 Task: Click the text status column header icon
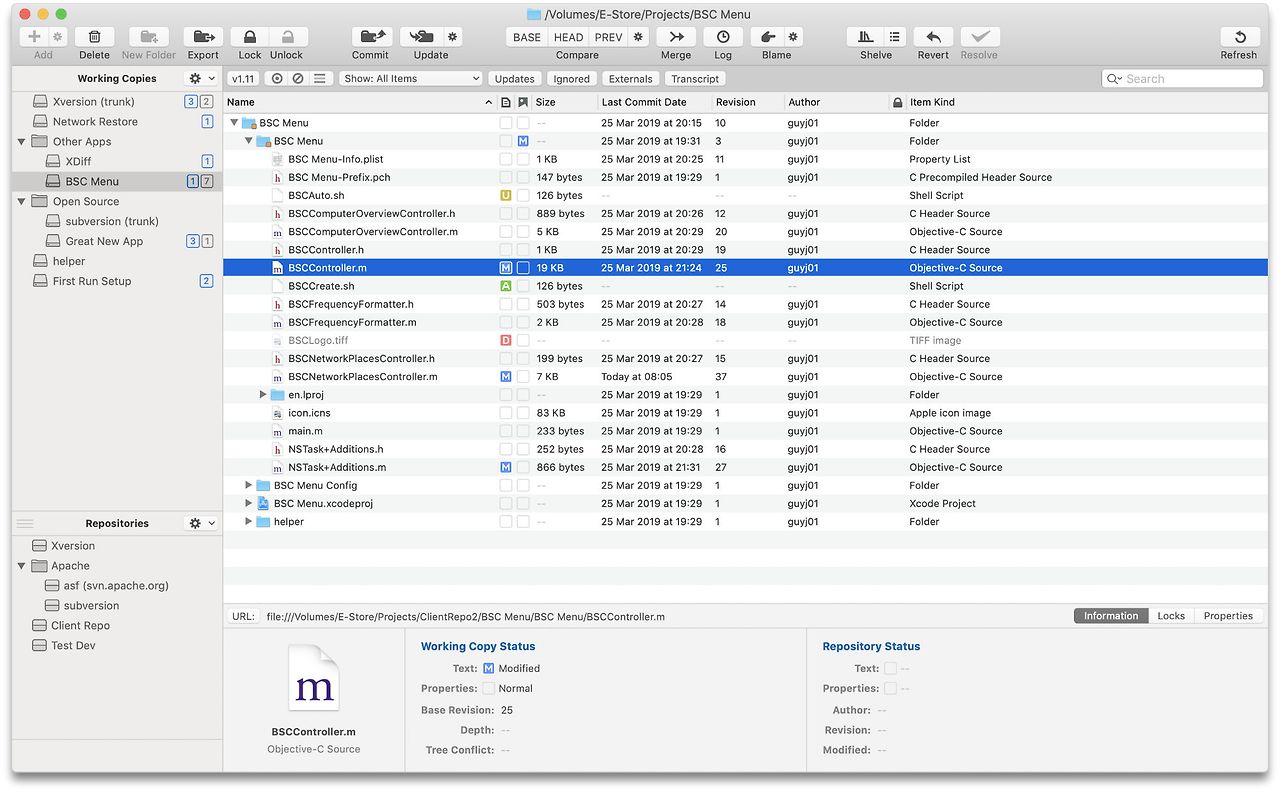click(x=506, y=102)
